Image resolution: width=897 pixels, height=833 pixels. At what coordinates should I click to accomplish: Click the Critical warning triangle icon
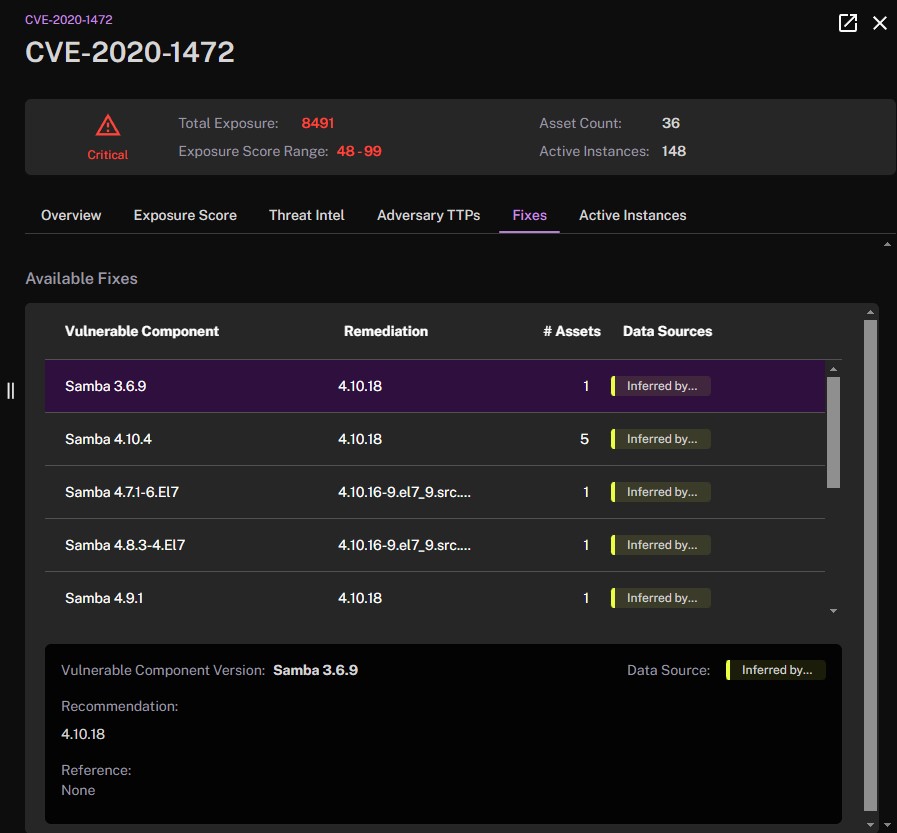108,125
